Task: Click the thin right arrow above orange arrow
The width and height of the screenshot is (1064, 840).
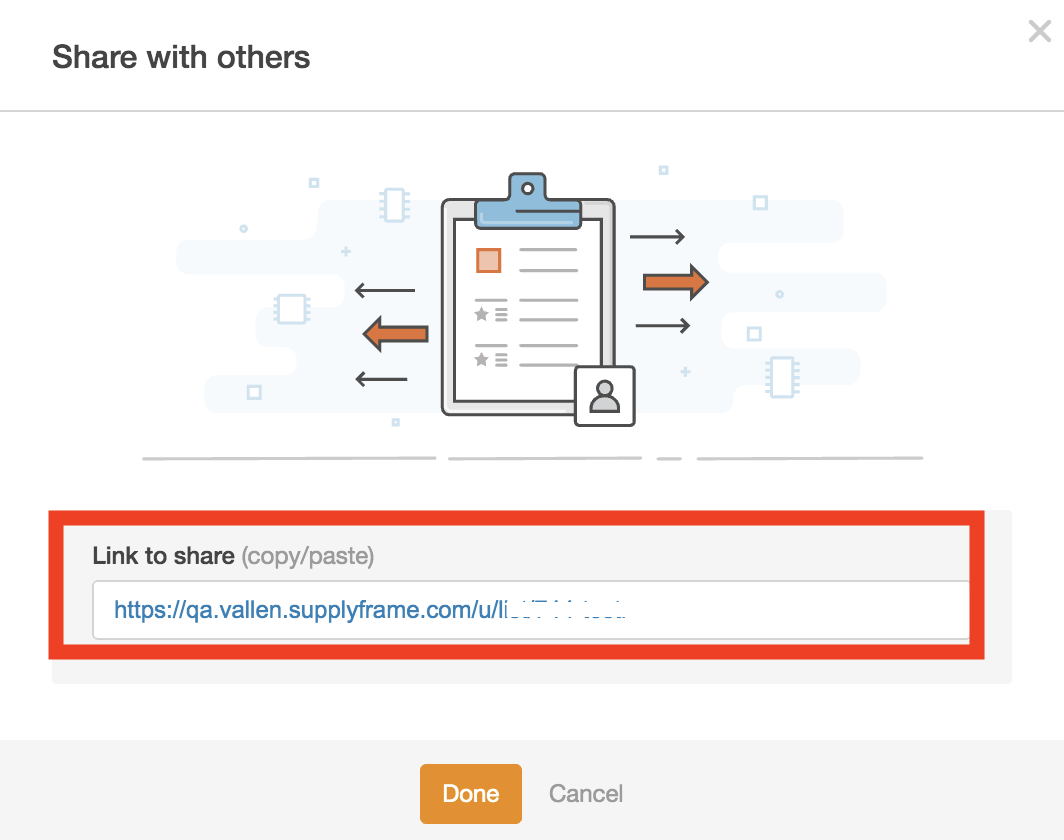Action: point(657,237)
